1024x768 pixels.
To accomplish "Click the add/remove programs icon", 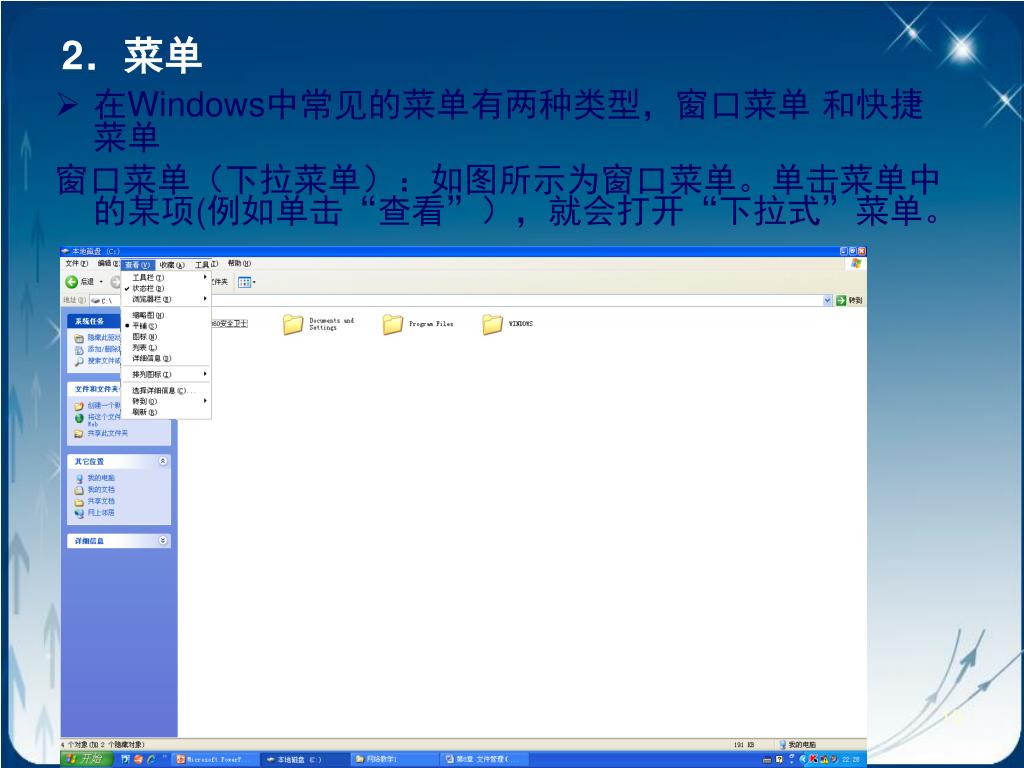I will tap(79, 350).
